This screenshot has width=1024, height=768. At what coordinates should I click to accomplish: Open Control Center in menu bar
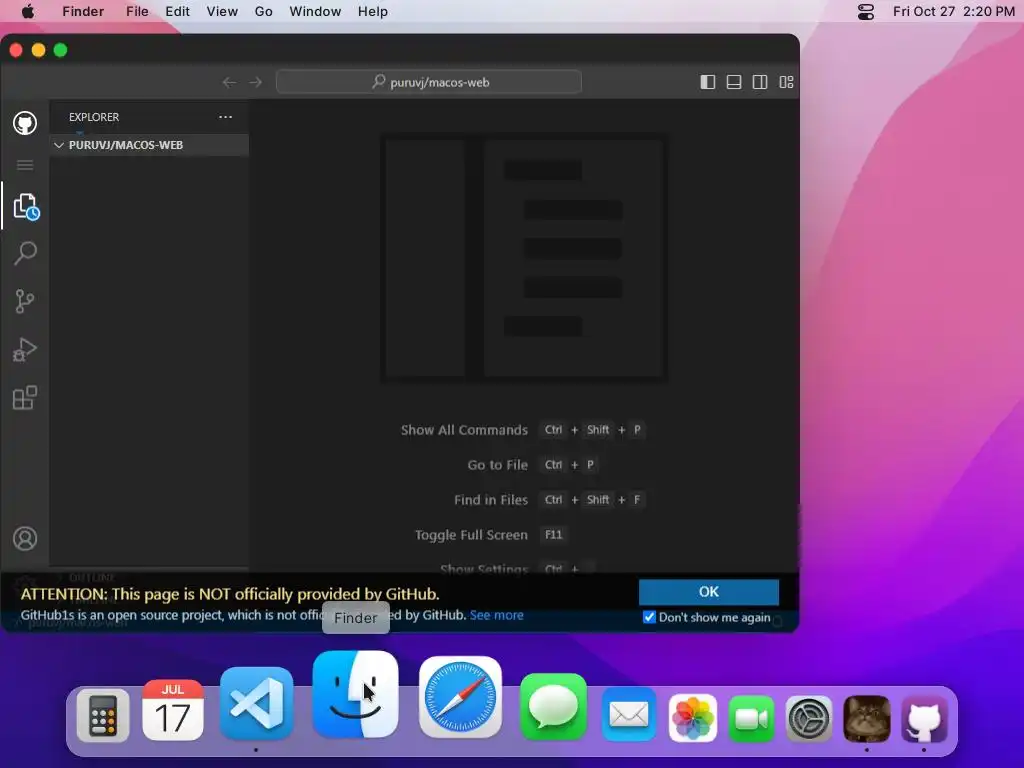pos(866,12)
